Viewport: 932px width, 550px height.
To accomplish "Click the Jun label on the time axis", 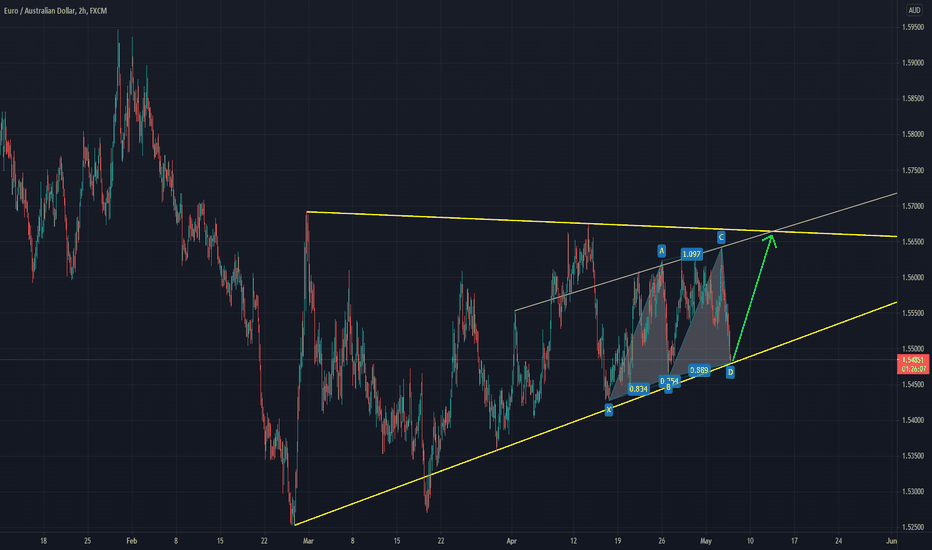I will [891, 541].
